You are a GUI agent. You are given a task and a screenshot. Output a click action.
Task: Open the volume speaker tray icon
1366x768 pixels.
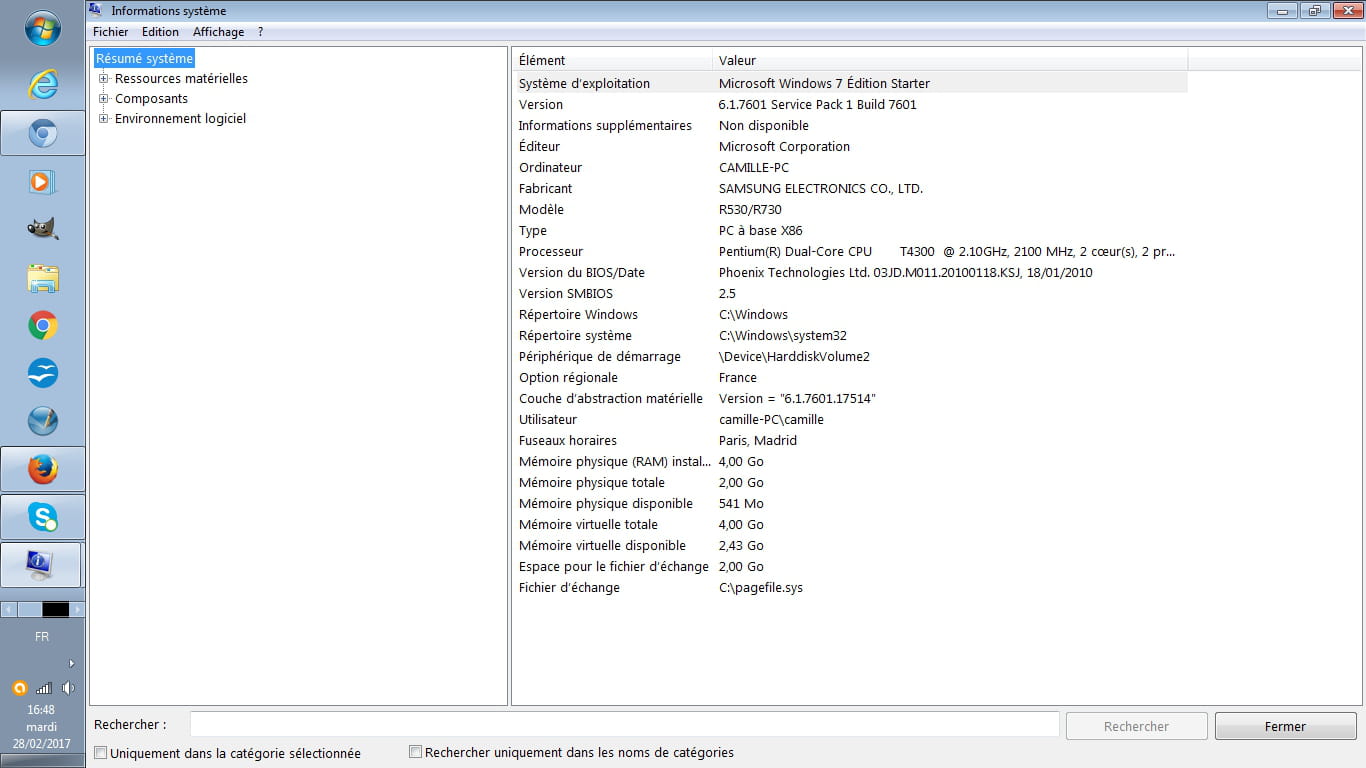(68, 688)
